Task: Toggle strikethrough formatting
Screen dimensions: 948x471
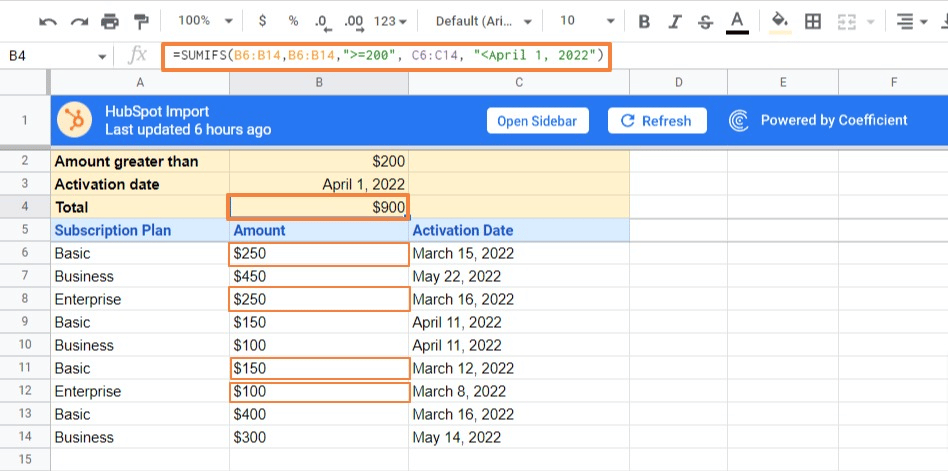Action: pyautogui.click(x=706, y=21)
